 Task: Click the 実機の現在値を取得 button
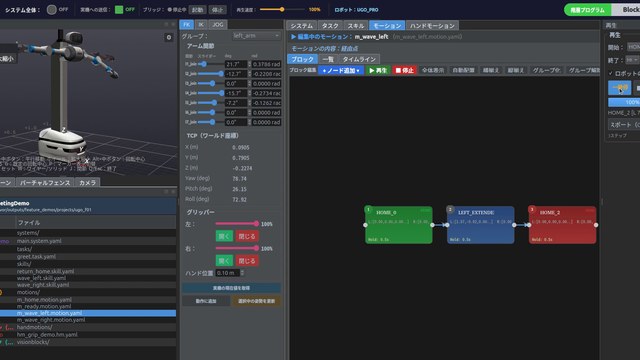point(231,288)
